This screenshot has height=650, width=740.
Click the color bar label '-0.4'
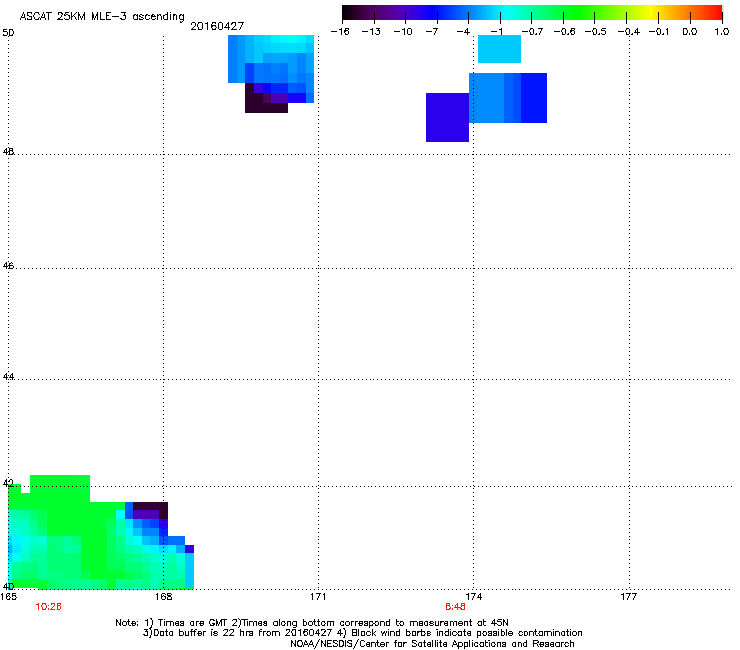point(629,32)
